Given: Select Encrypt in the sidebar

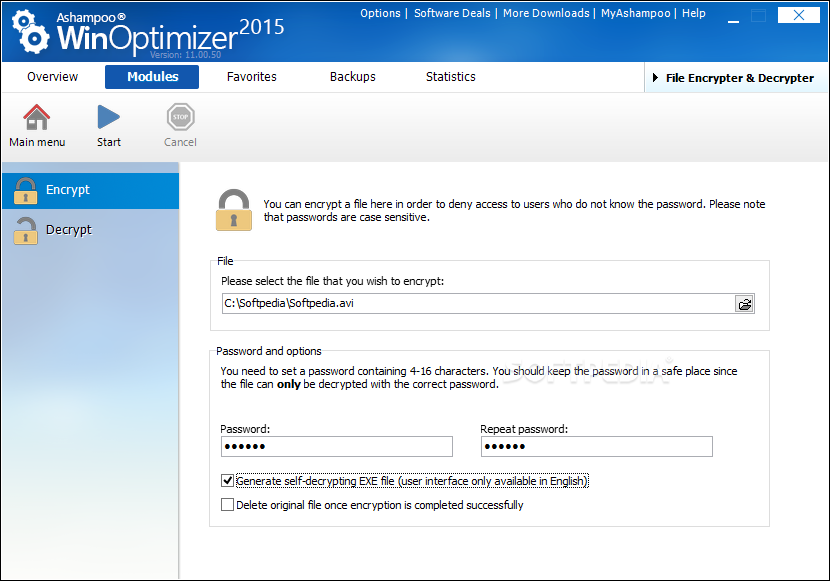Looking at the screenshot, I should tap(91, 190).
